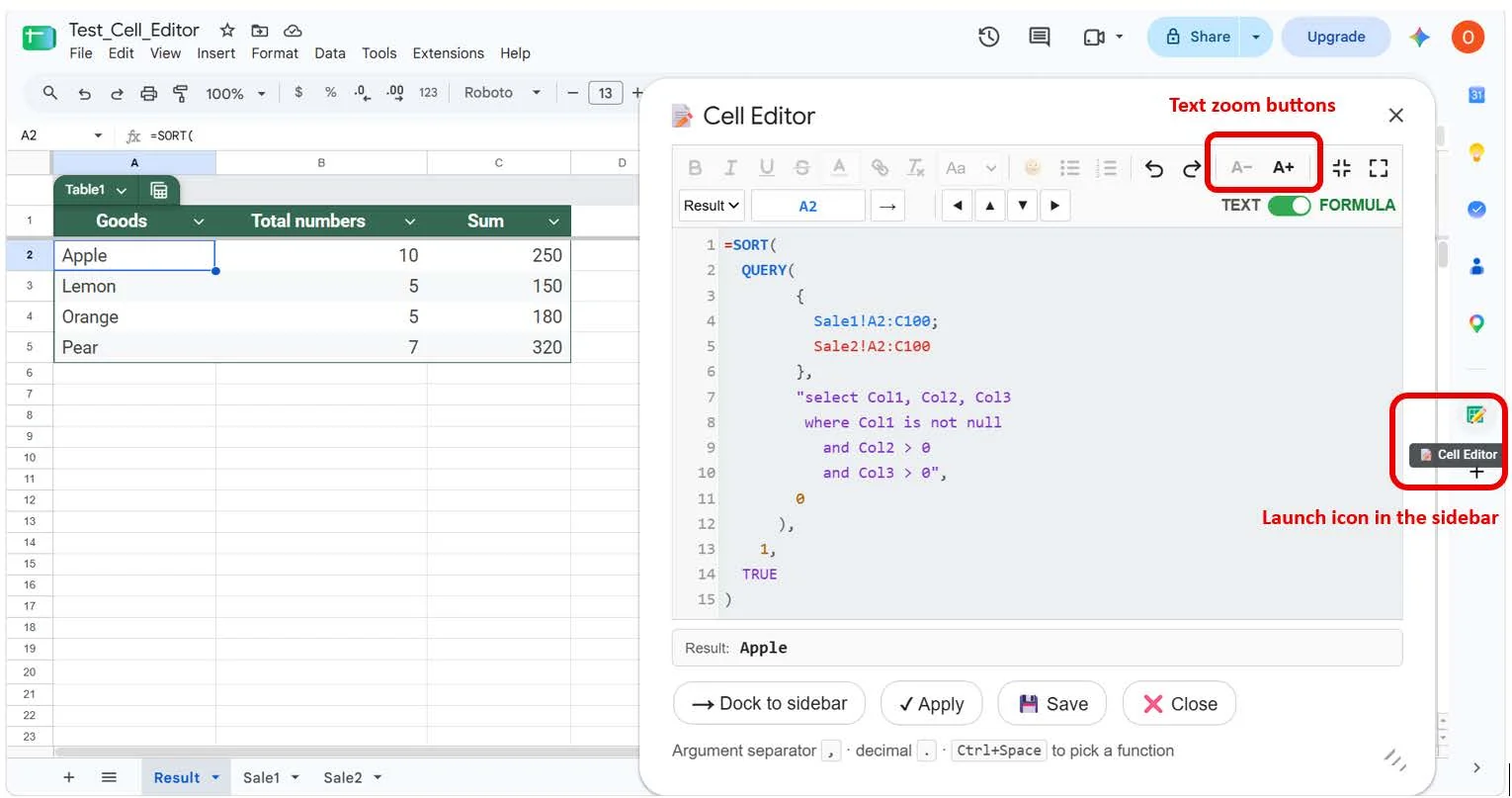Increase text size with A+ button
Image resolution: width=1512 pixels, height=798 pixels.
tap(1284, 167)
